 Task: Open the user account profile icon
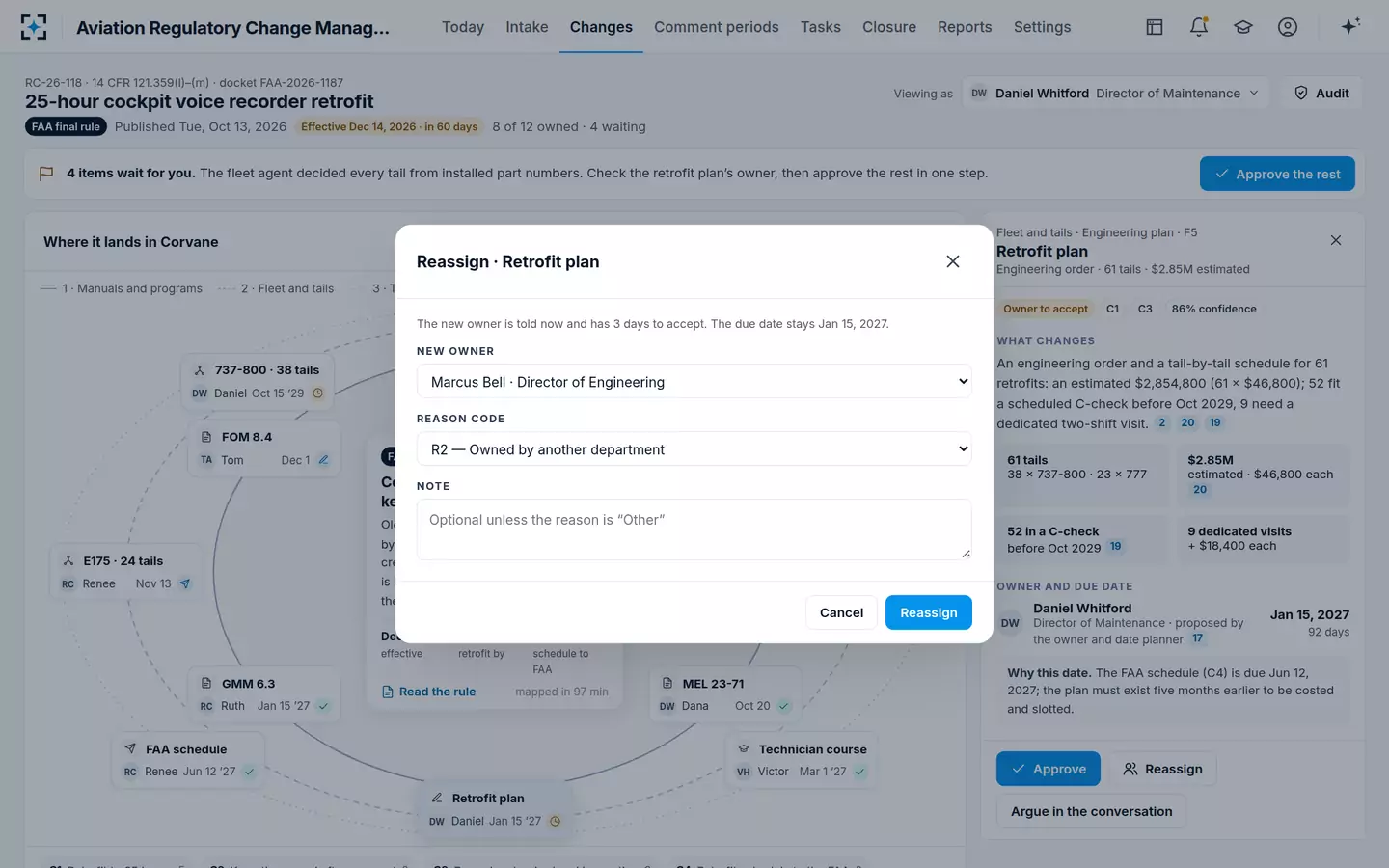(1288, 27)
